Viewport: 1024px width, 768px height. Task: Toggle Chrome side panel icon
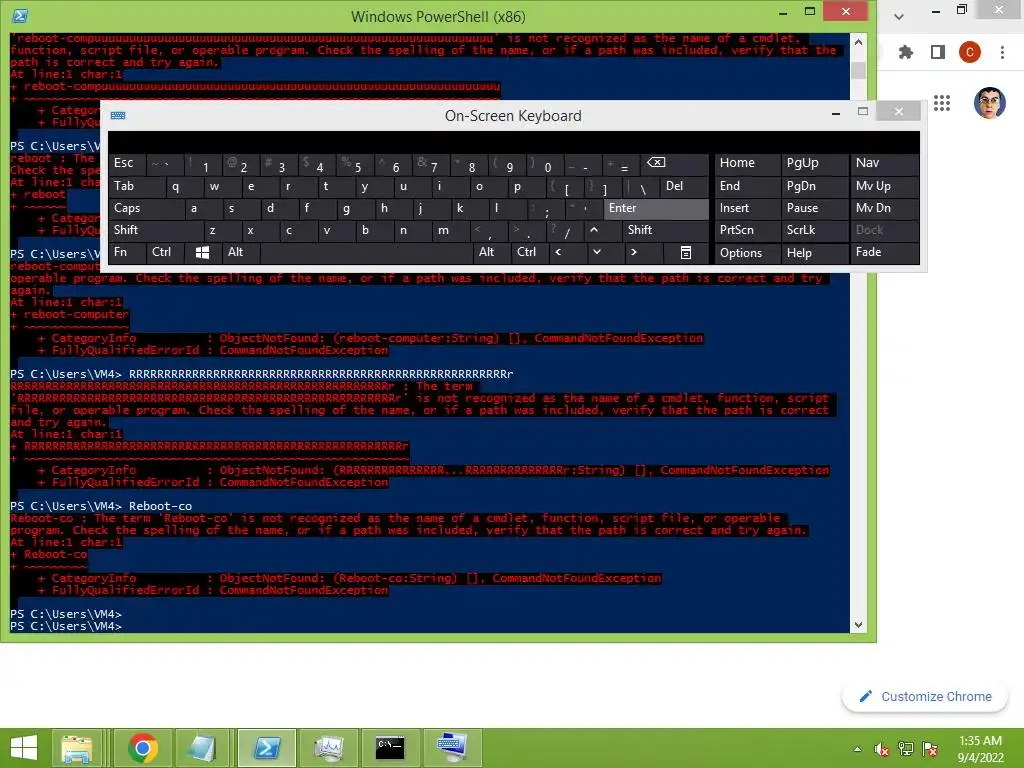(x=938, y=52)
